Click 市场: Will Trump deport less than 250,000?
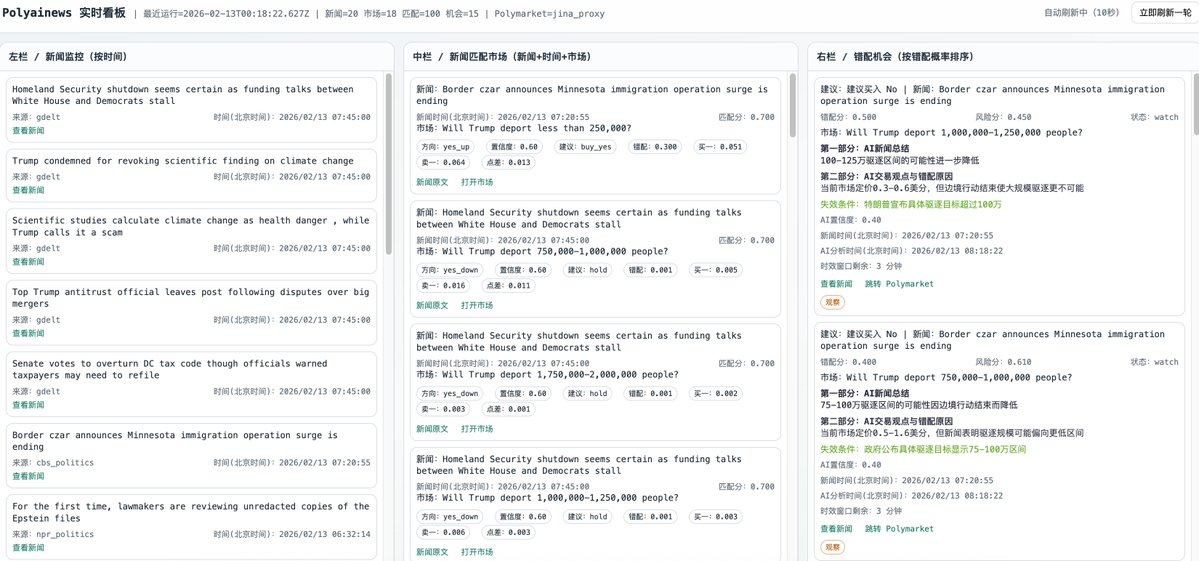 (524, 128)
